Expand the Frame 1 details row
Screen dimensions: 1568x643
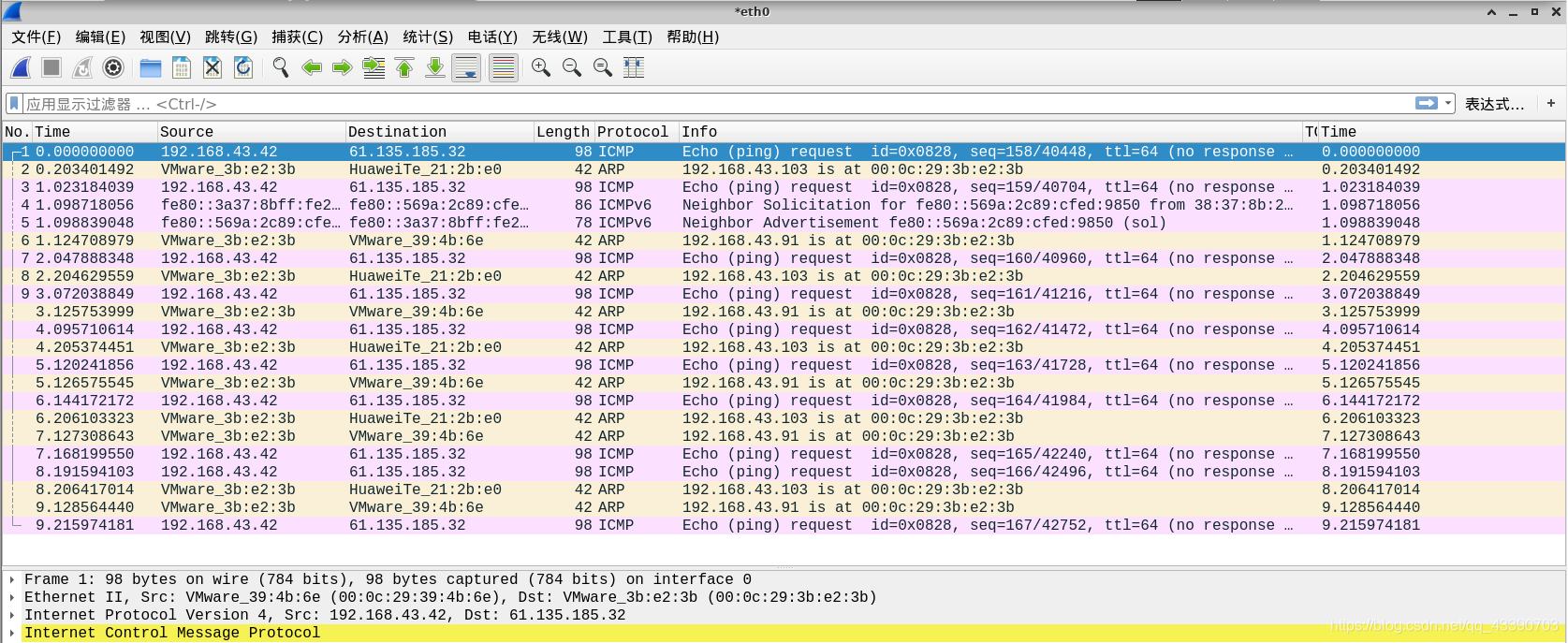point(11,579)
